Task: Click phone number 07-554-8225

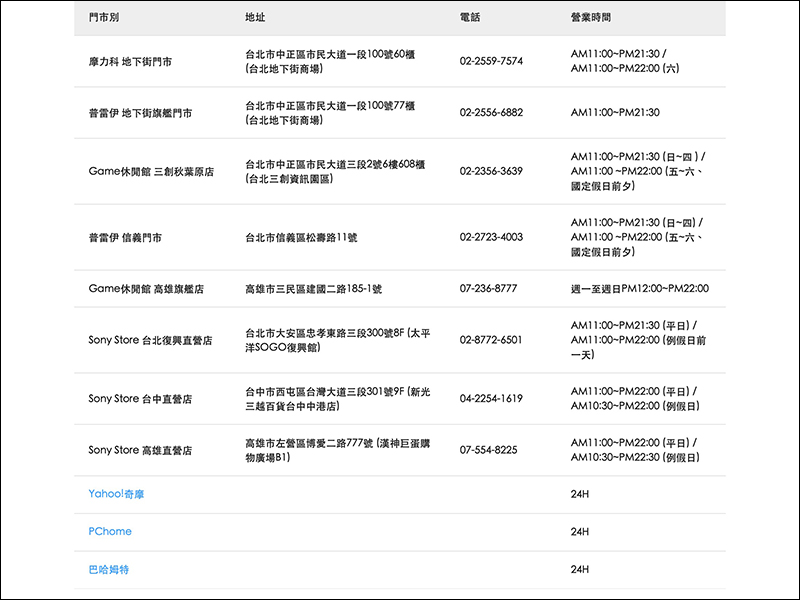Action: (x=488, y=450)
